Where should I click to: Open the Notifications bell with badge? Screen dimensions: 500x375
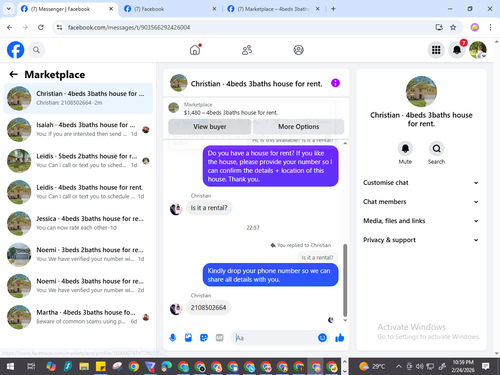pos(457,50)
